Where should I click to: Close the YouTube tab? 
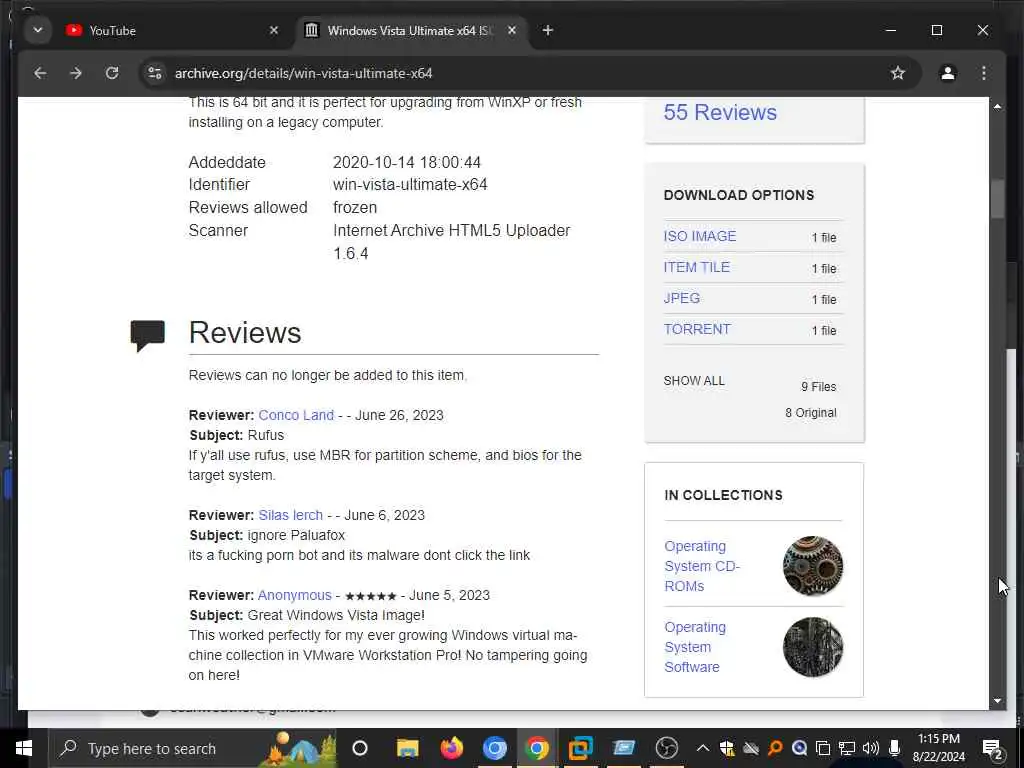click(274, 30)
